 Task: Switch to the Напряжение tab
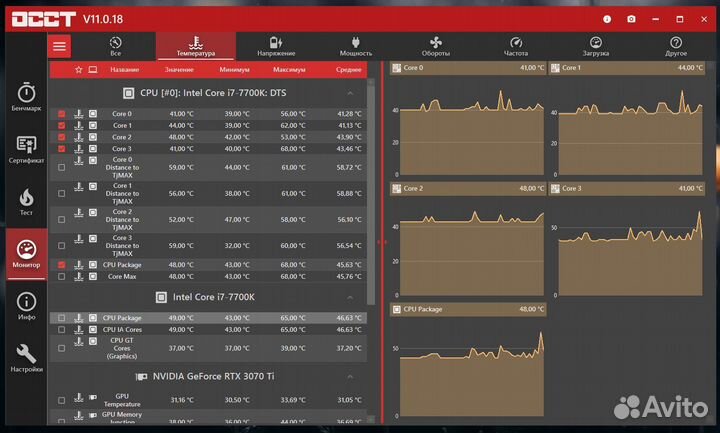275,46
